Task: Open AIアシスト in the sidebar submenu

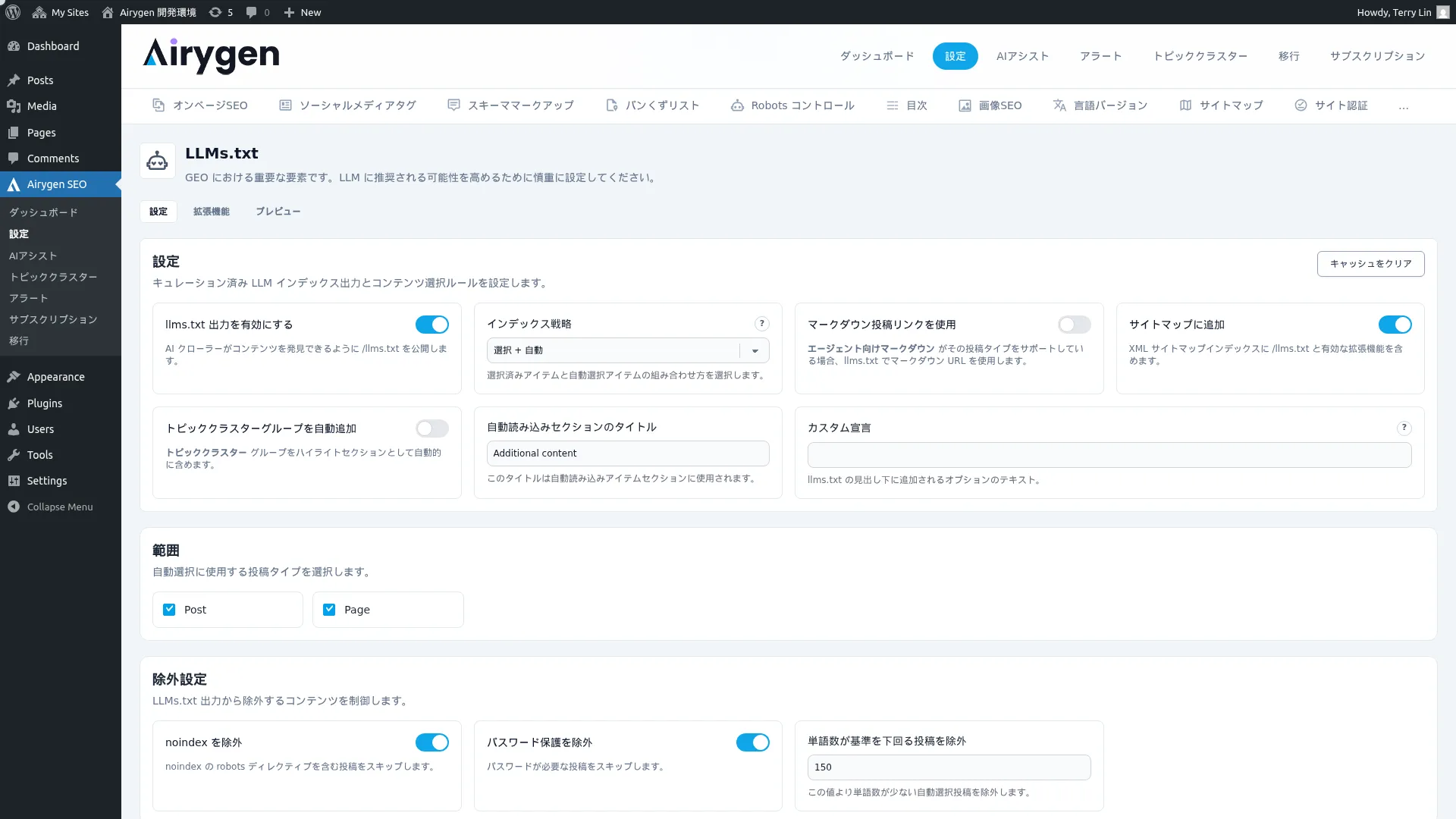Action: click(33, 256)
